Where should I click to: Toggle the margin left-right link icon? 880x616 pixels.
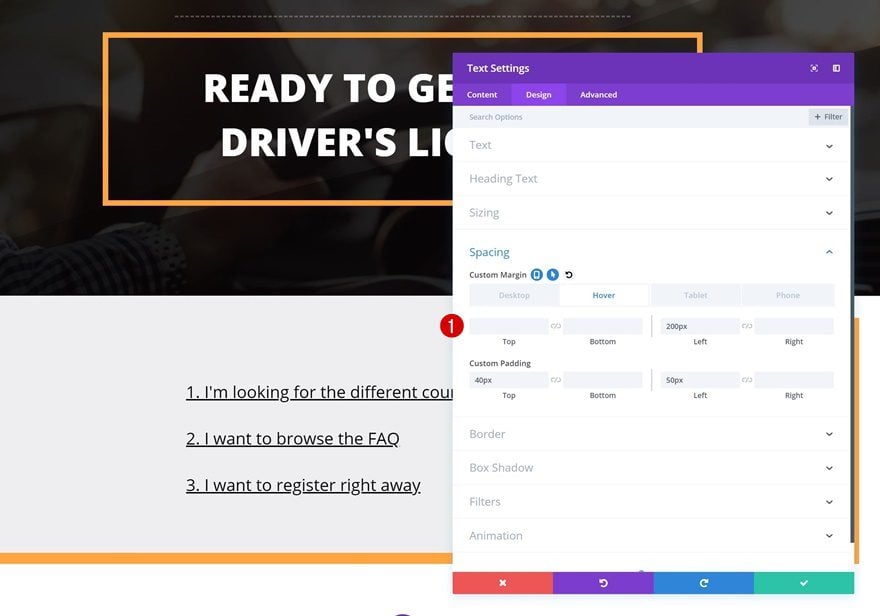[x=747, y=326]
